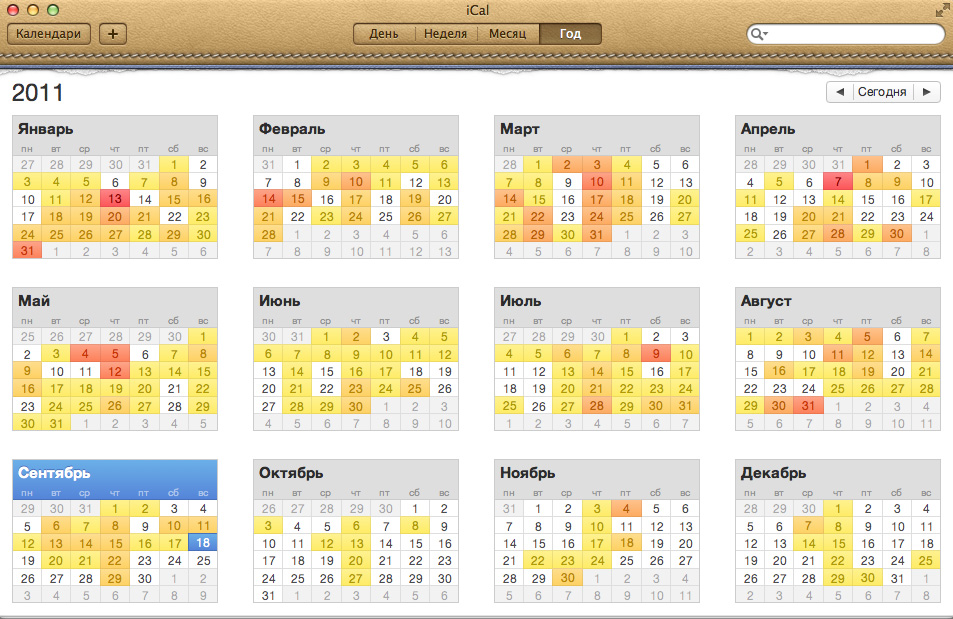Select the red January 13 day cell

point(116,199)
